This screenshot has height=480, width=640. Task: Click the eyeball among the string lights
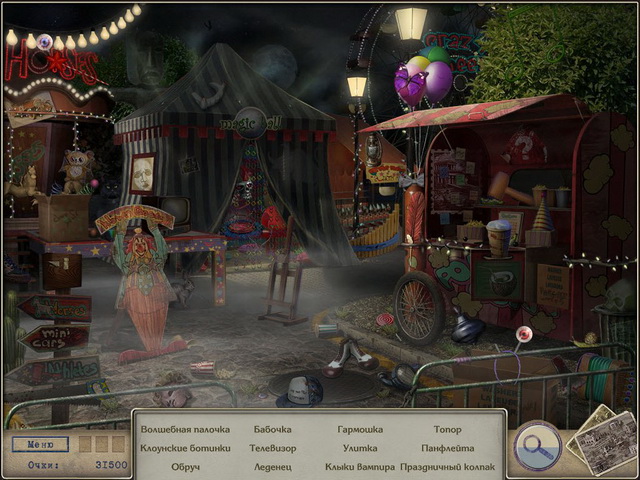44,42
